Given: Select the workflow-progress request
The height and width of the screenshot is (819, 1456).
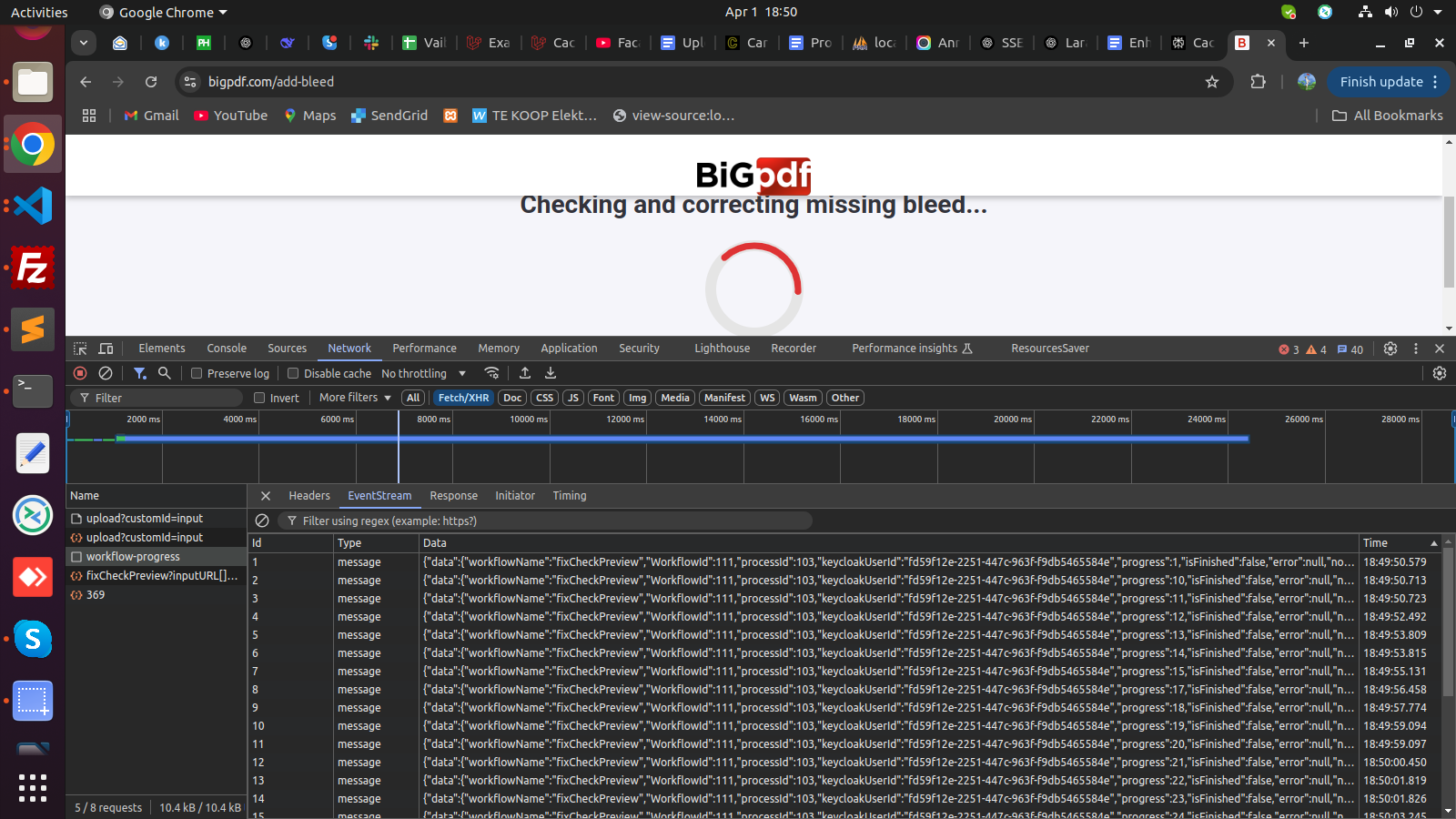Looking at the screenshot, I should (x=133, y=557).
